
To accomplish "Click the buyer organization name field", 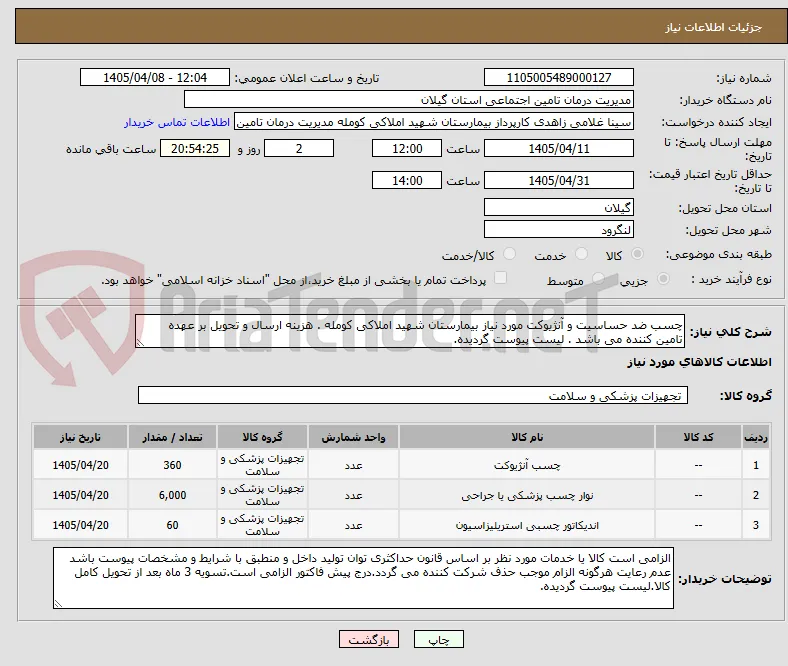I will tap(409, 100).
